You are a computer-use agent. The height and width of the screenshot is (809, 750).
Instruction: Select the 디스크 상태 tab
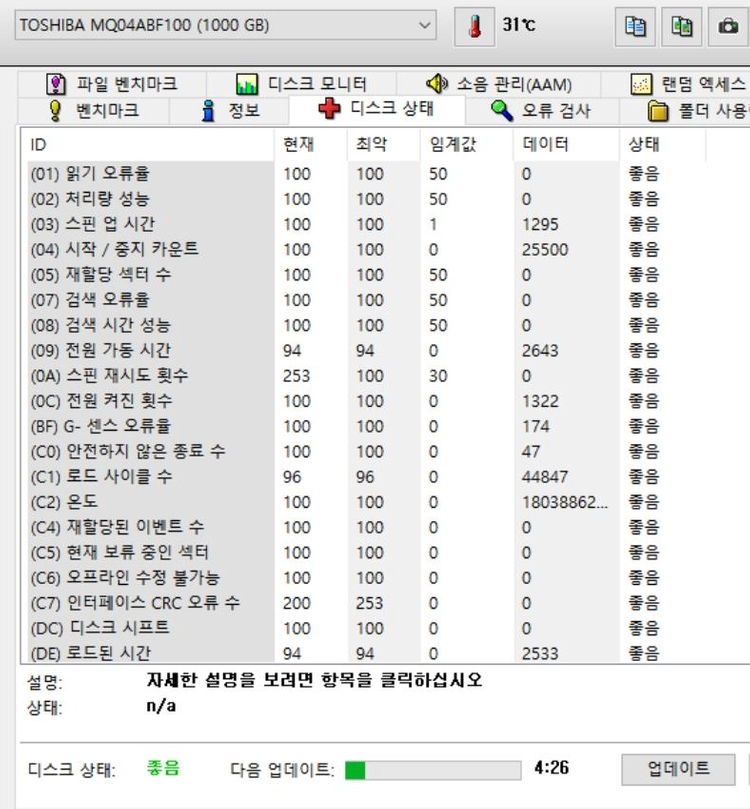[377, 109]
